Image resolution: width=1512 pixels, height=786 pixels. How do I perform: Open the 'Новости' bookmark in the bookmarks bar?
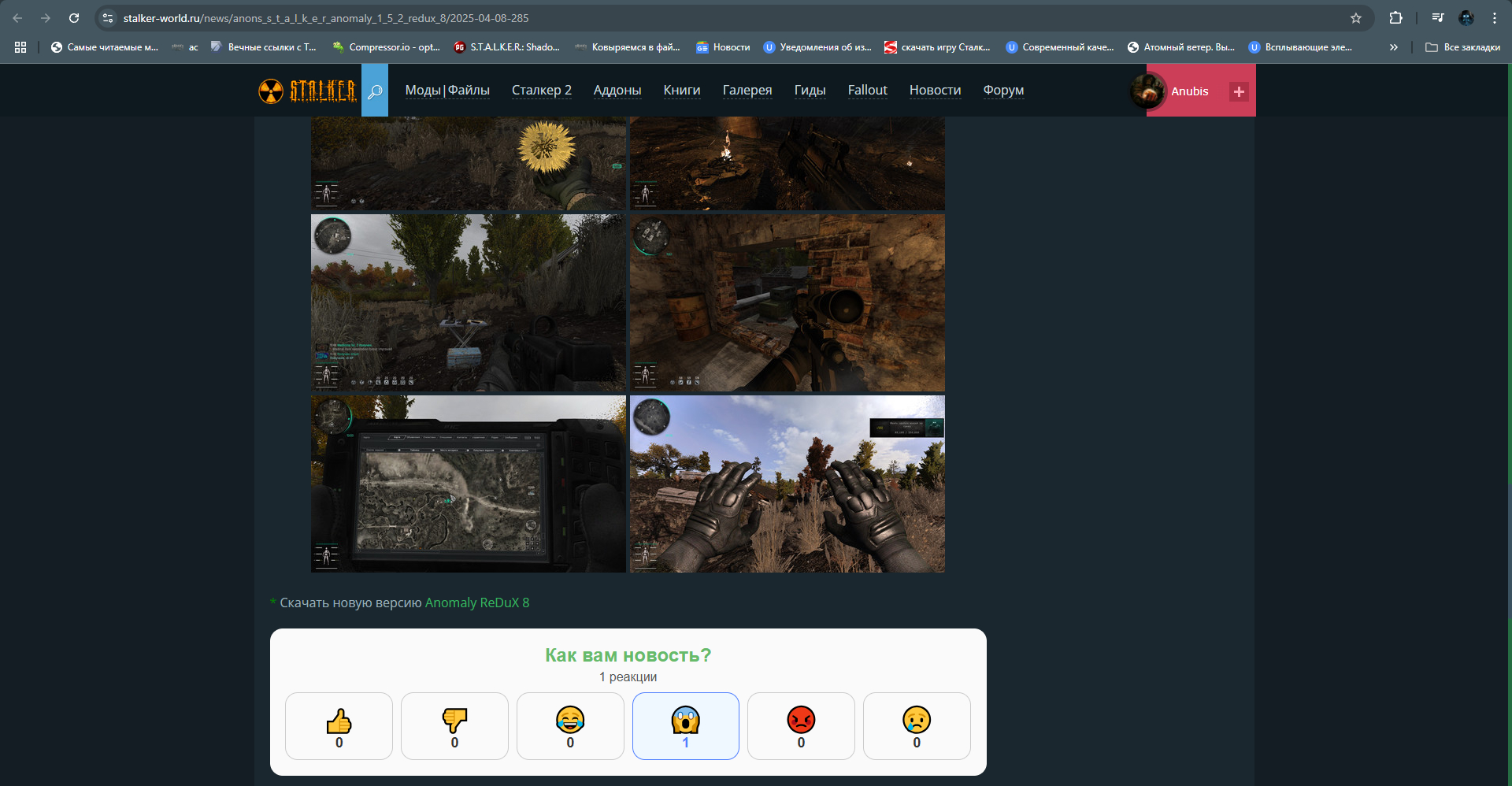coord(723,47)
